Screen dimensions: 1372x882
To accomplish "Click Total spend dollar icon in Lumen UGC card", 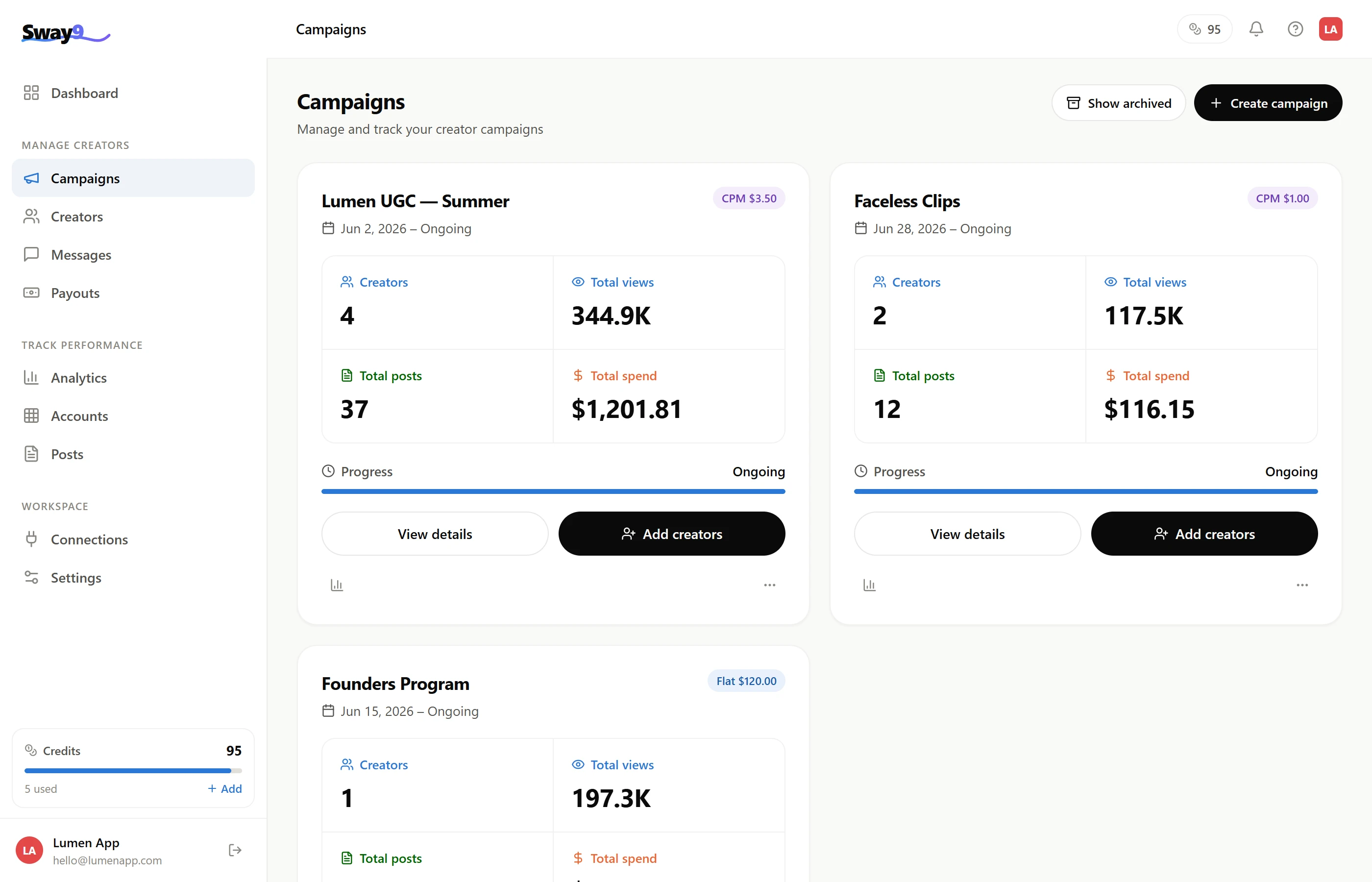I will pos(578,375).
